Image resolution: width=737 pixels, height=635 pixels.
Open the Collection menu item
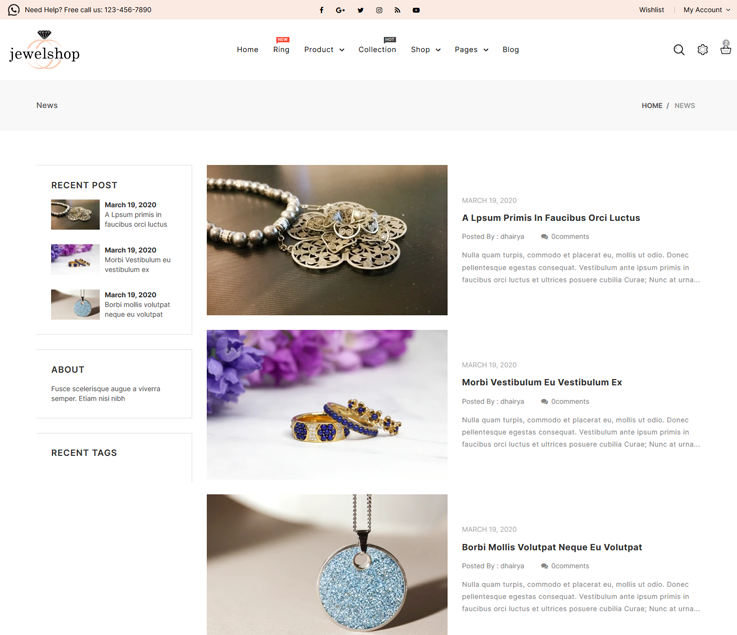377,49
